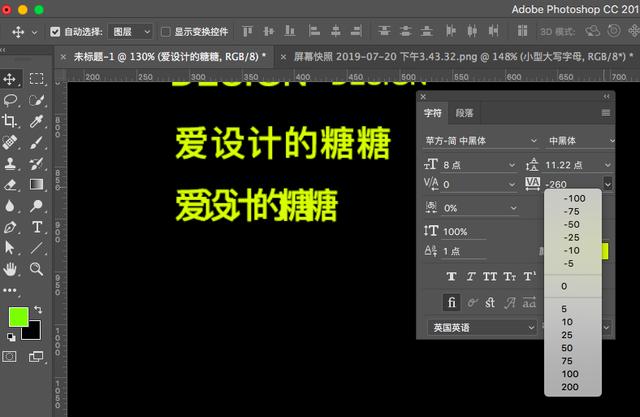Select the Eyedropper tool

36,121
